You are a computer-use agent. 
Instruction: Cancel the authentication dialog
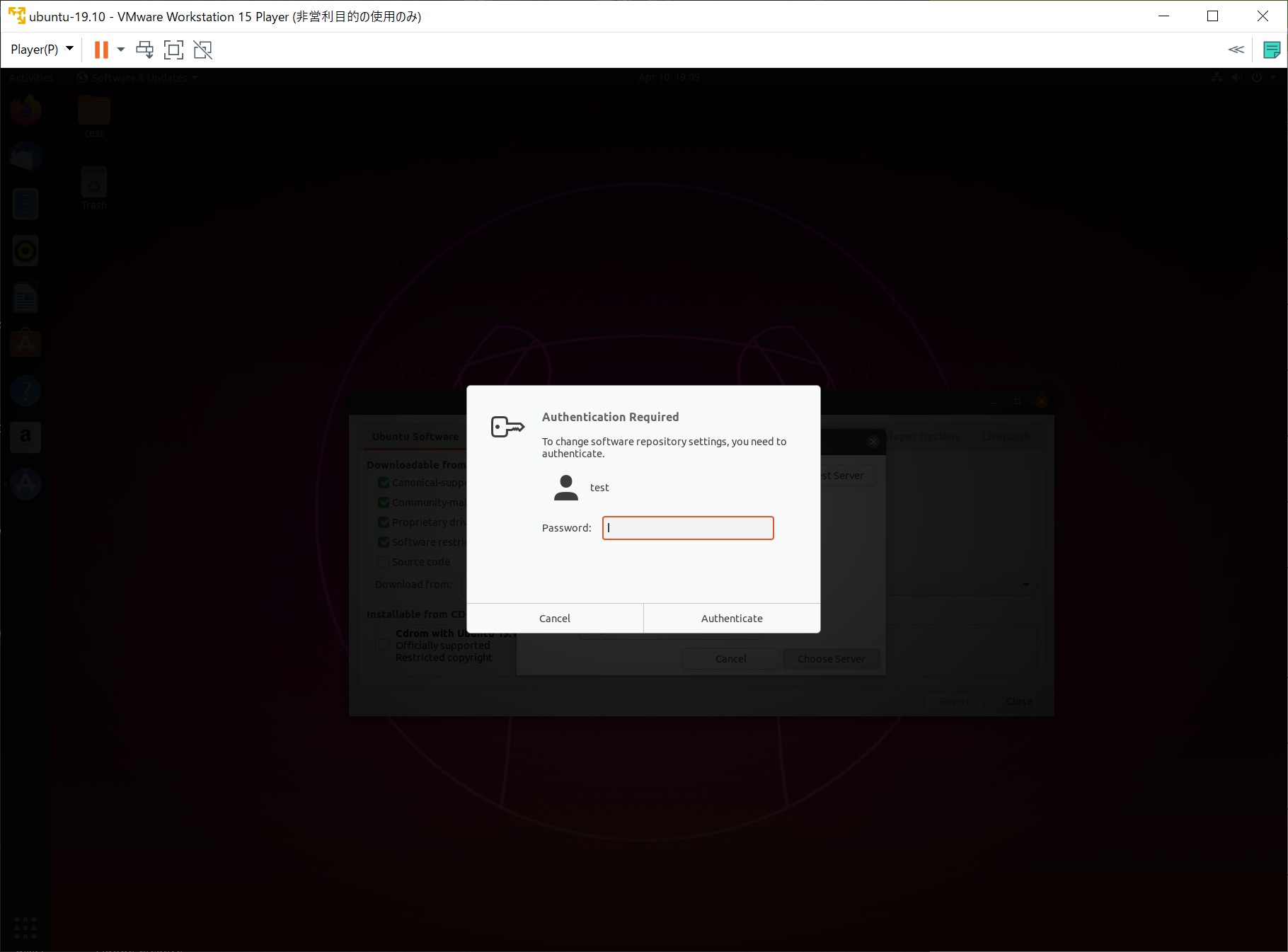[555, 619]
